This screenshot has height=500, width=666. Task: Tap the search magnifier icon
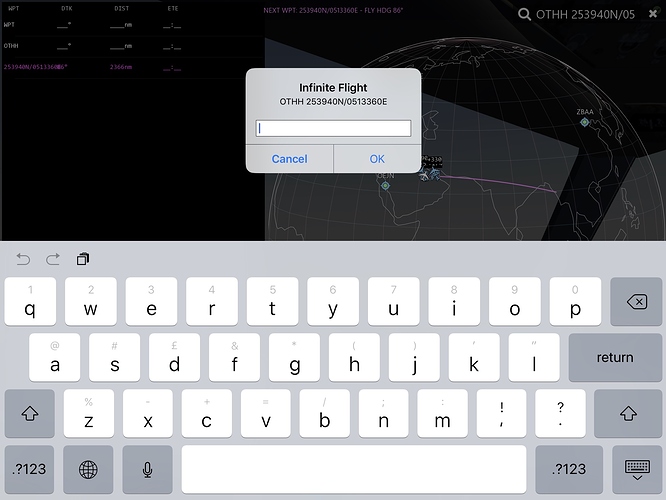524,14
